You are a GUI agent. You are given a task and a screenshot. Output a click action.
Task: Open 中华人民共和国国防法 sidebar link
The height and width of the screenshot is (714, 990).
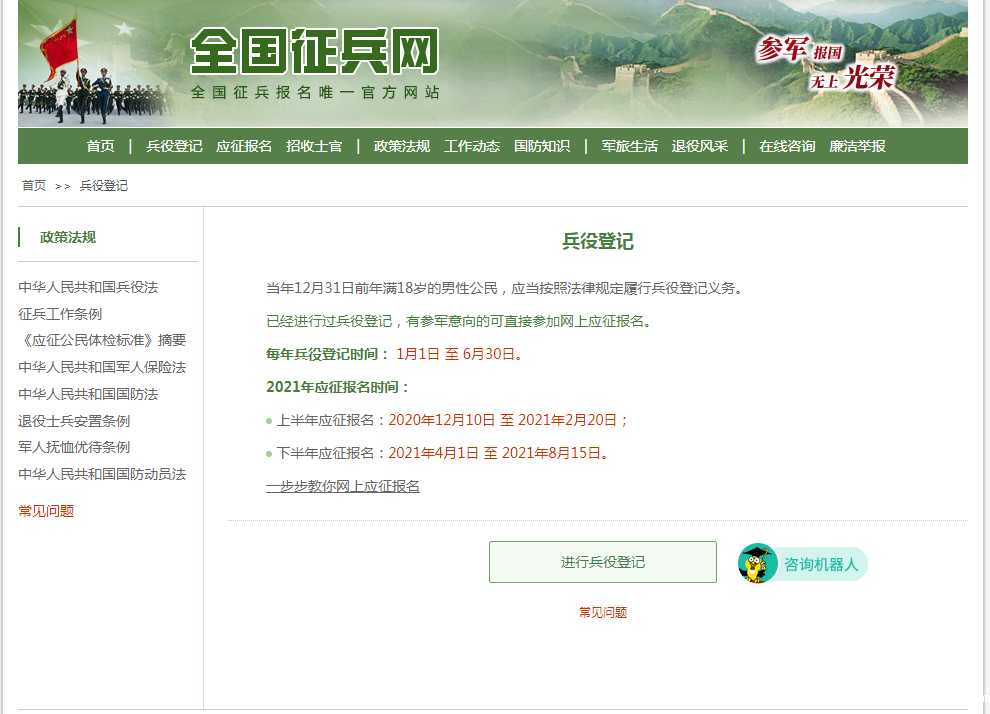click(x=88, y=394)
